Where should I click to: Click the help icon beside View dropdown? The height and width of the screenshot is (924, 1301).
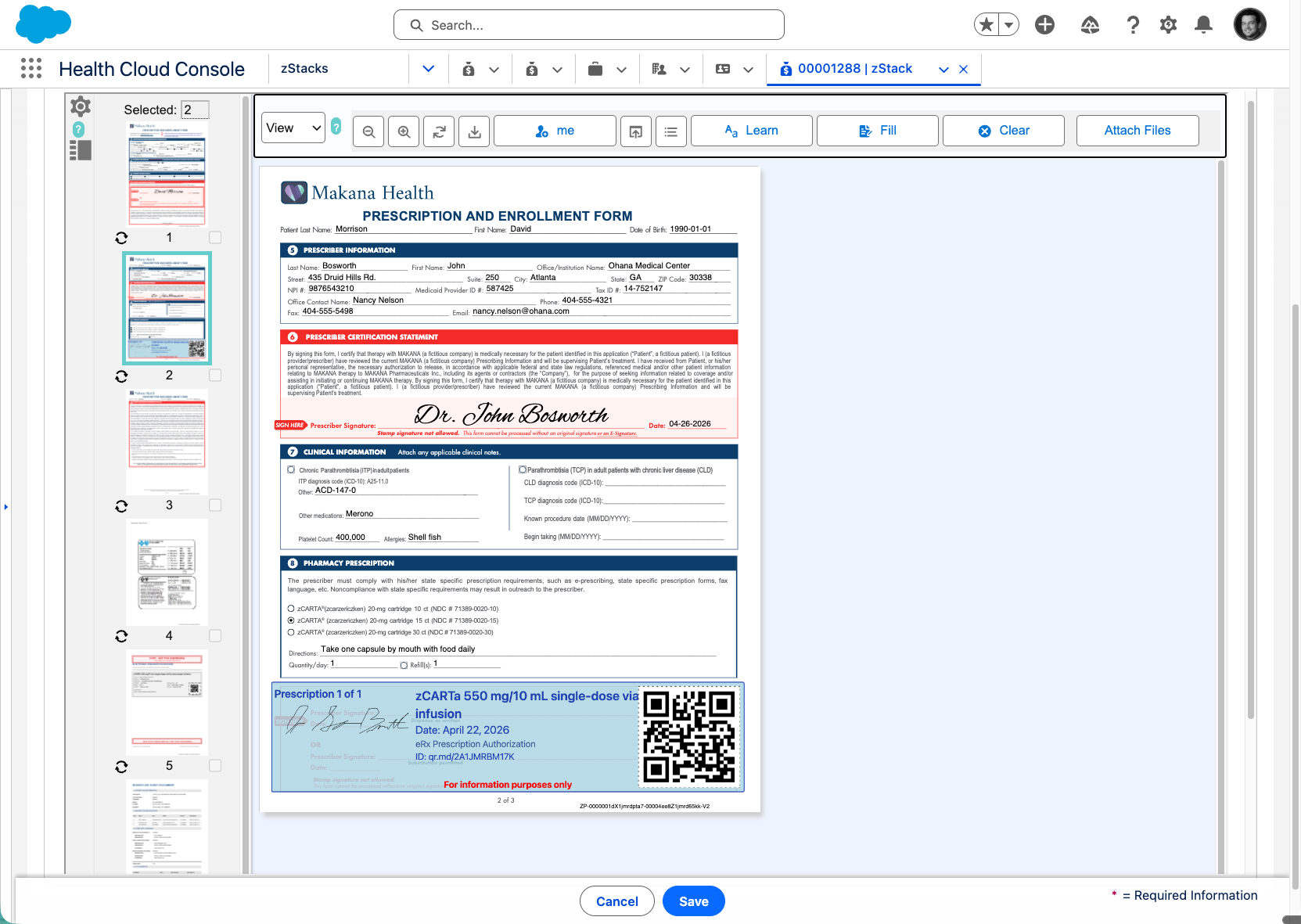[x=336, y=126]
